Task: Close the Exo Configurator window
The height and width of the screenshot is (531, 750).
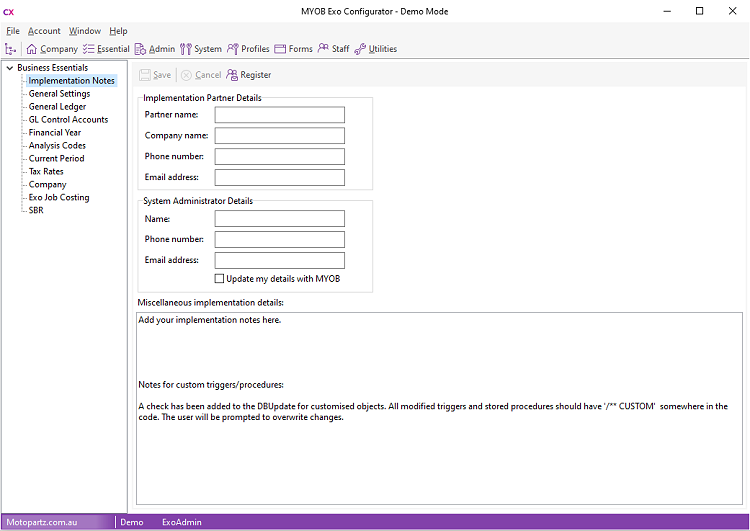Action: [732, 11]
